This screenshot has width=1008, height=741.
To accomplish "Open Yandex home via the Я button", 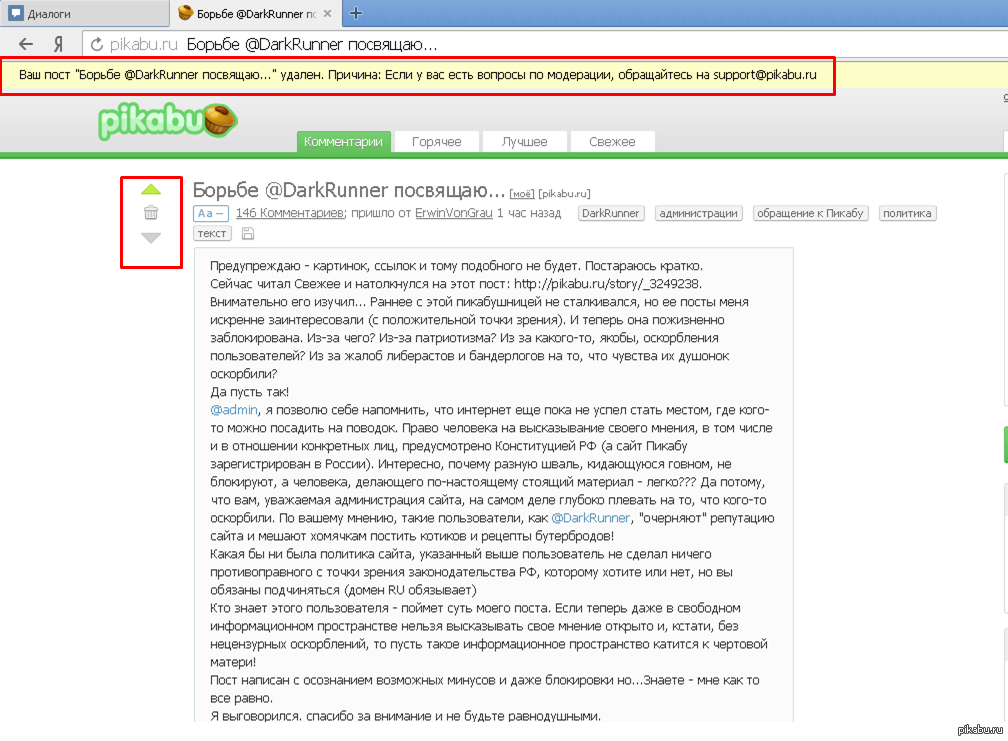I will coord(58,44).
